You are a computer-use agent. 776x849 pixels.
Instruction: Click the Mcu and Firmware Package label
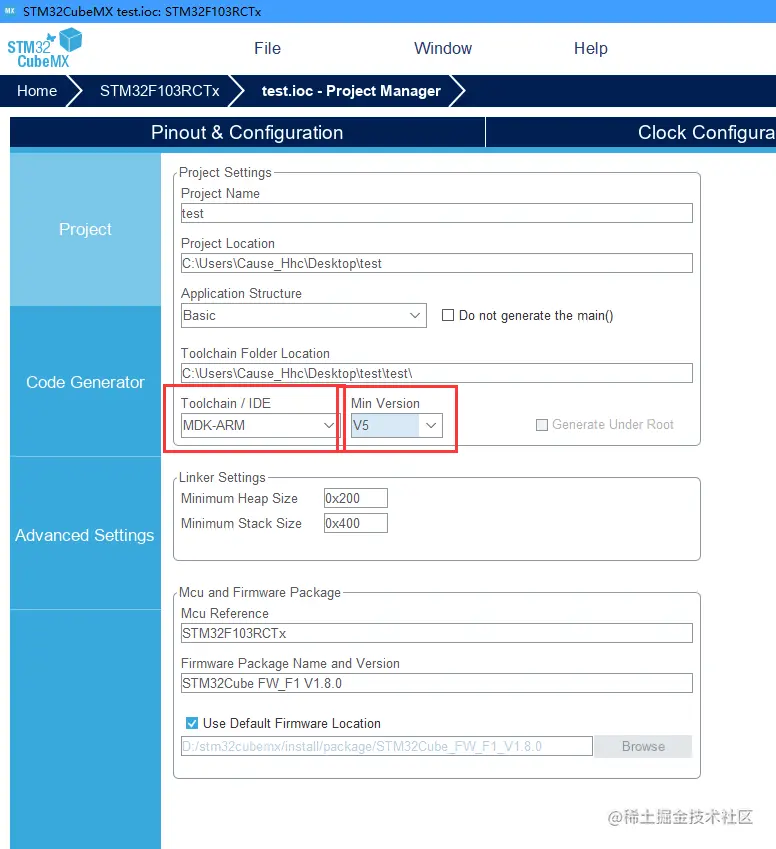pos(260,592)
